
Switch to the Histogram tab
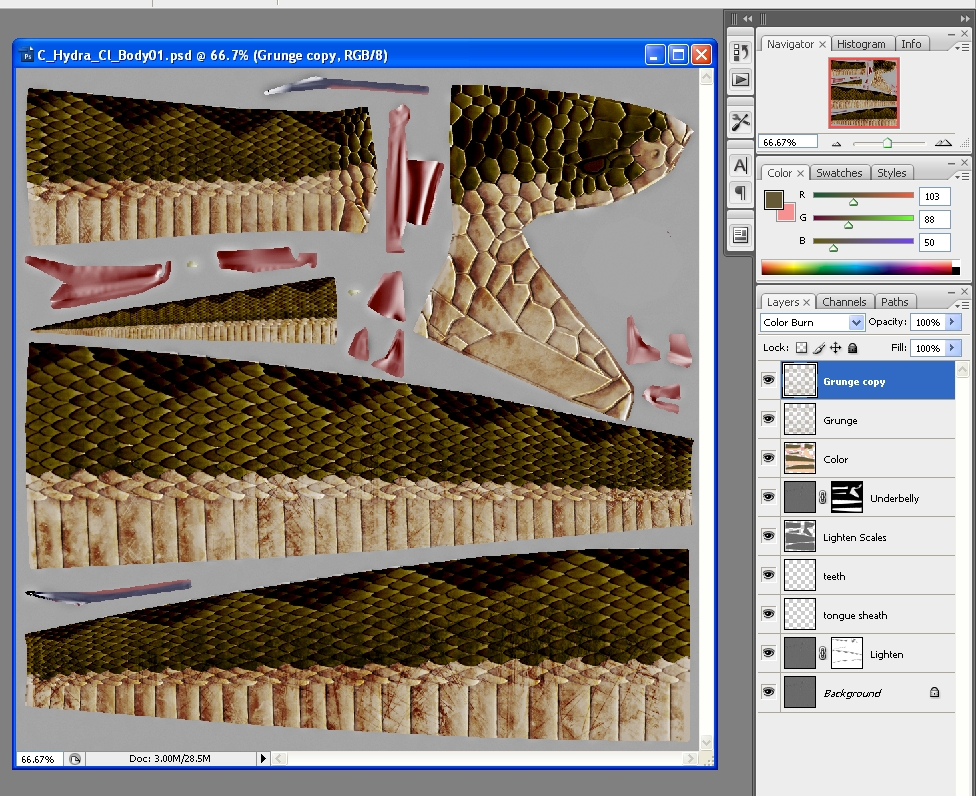coord(862,43)
